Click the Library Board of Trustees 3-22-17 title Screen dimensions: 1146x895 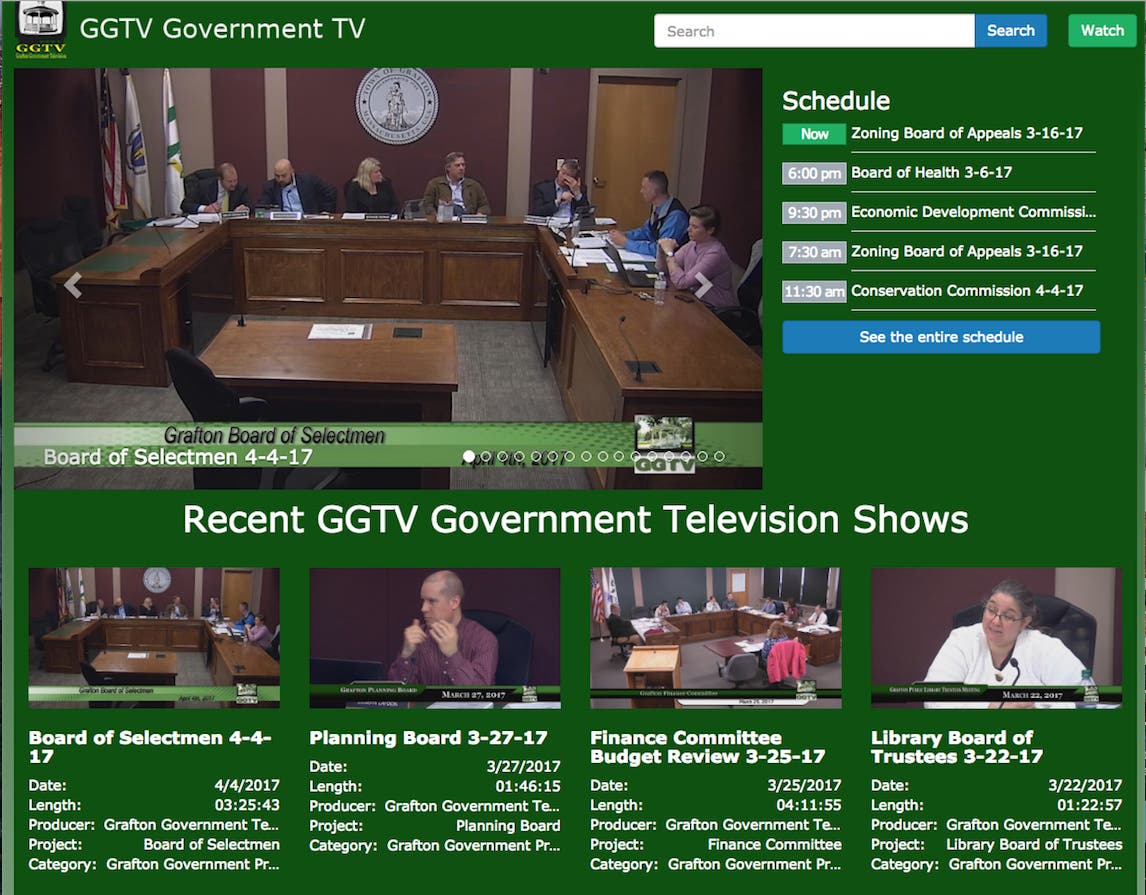[954, 747]
